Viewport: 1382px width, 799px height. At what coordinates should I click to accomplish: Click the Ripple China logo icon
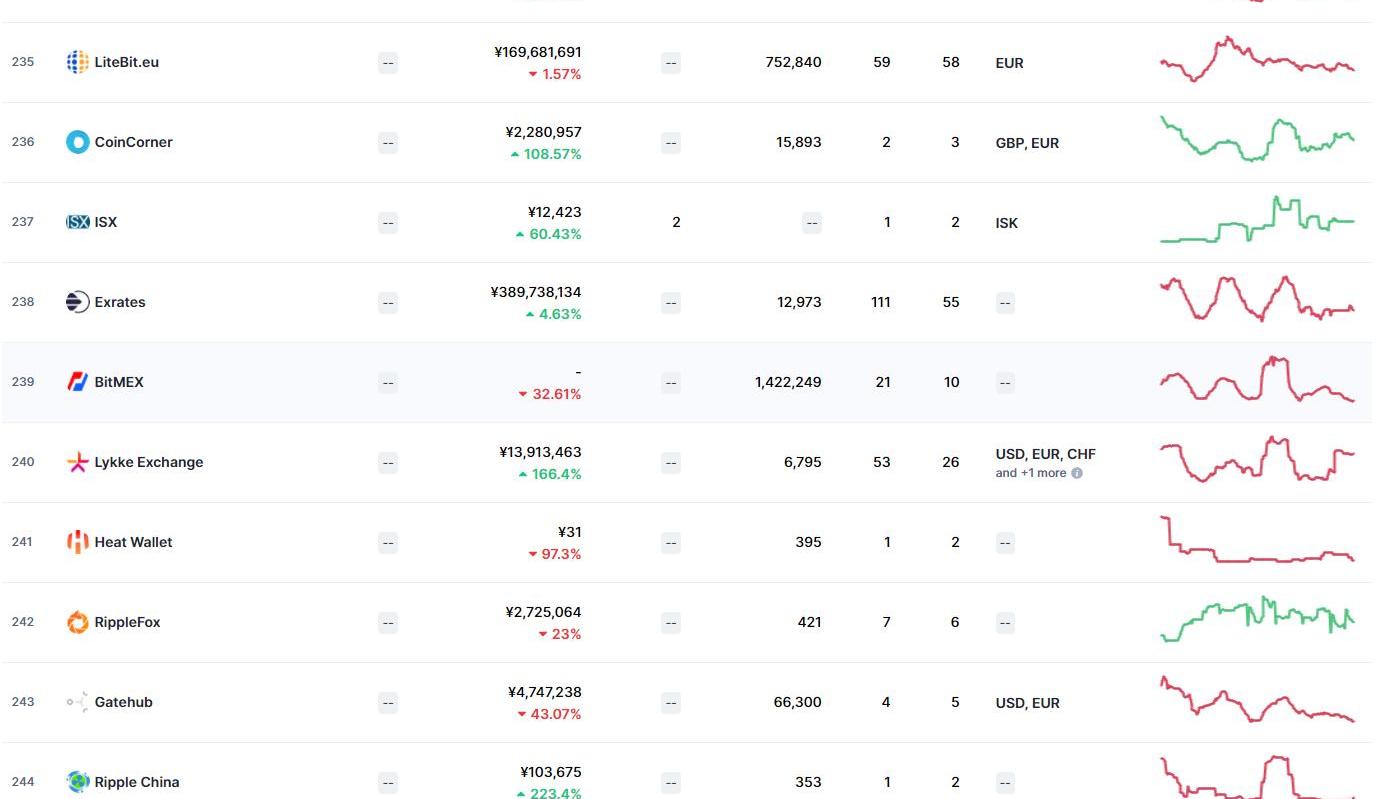77,782
